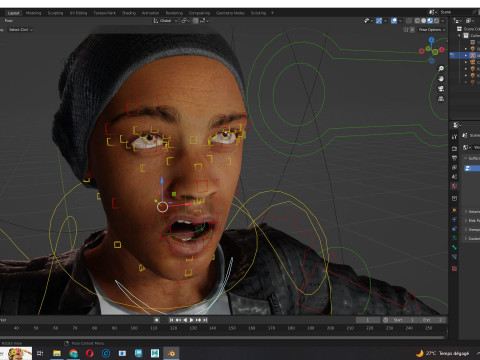Toggle the Show Overlays button
The height and width of the screenshot is (360, 480).
pos(394,21)
